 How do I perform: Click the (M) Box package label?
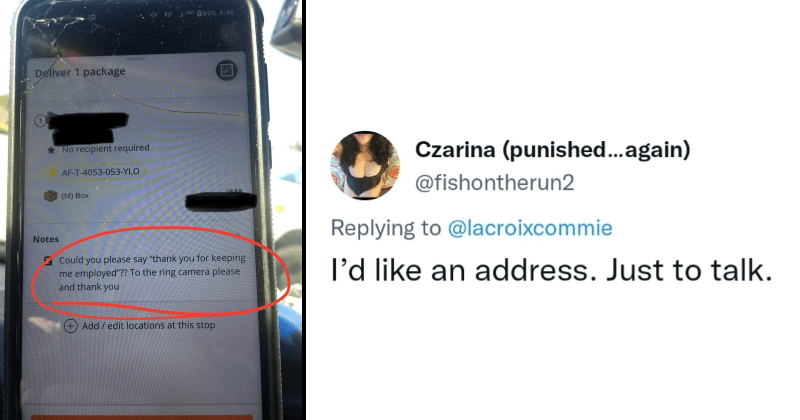(x=75, y=195)
